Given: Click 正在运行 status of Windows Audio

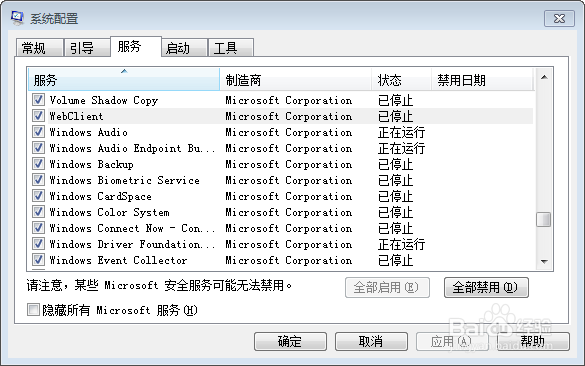Looking at the screenshot, I should coord(401,132).
